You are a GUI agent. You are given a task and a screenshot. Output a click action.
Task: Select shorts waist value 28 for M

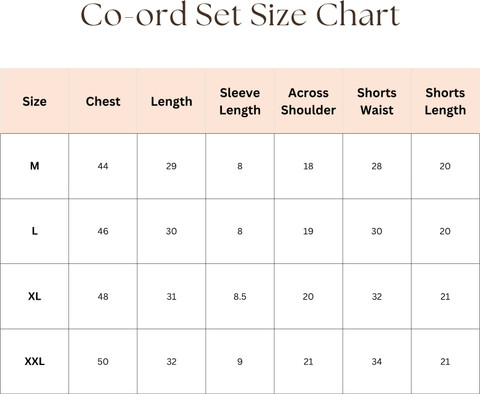(x=377, y=166)
